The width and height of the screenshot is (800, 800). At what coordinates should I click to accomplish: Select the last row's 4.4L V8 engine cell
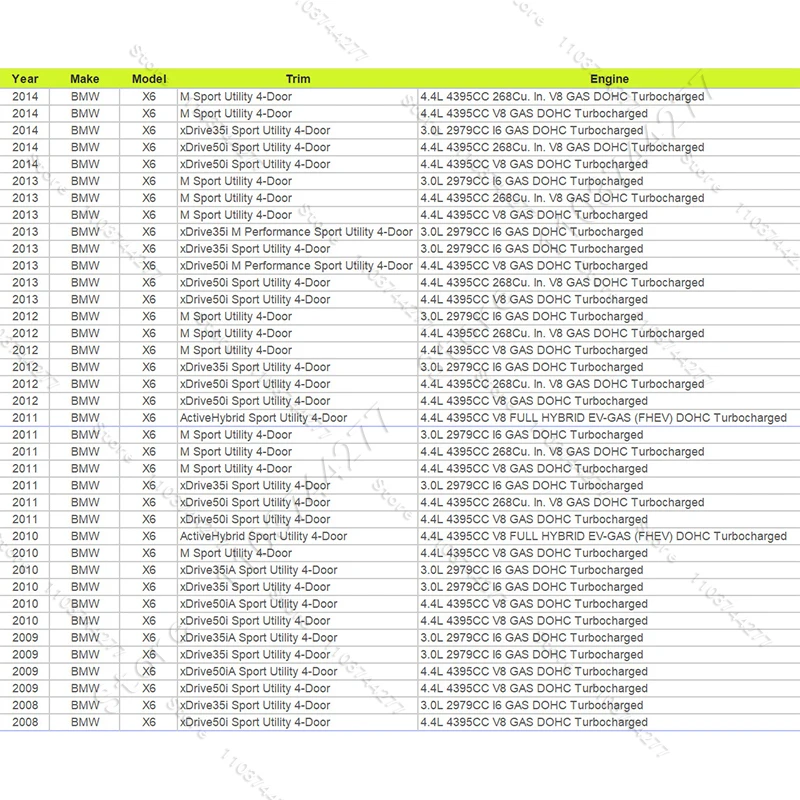(x=609, y=722)
